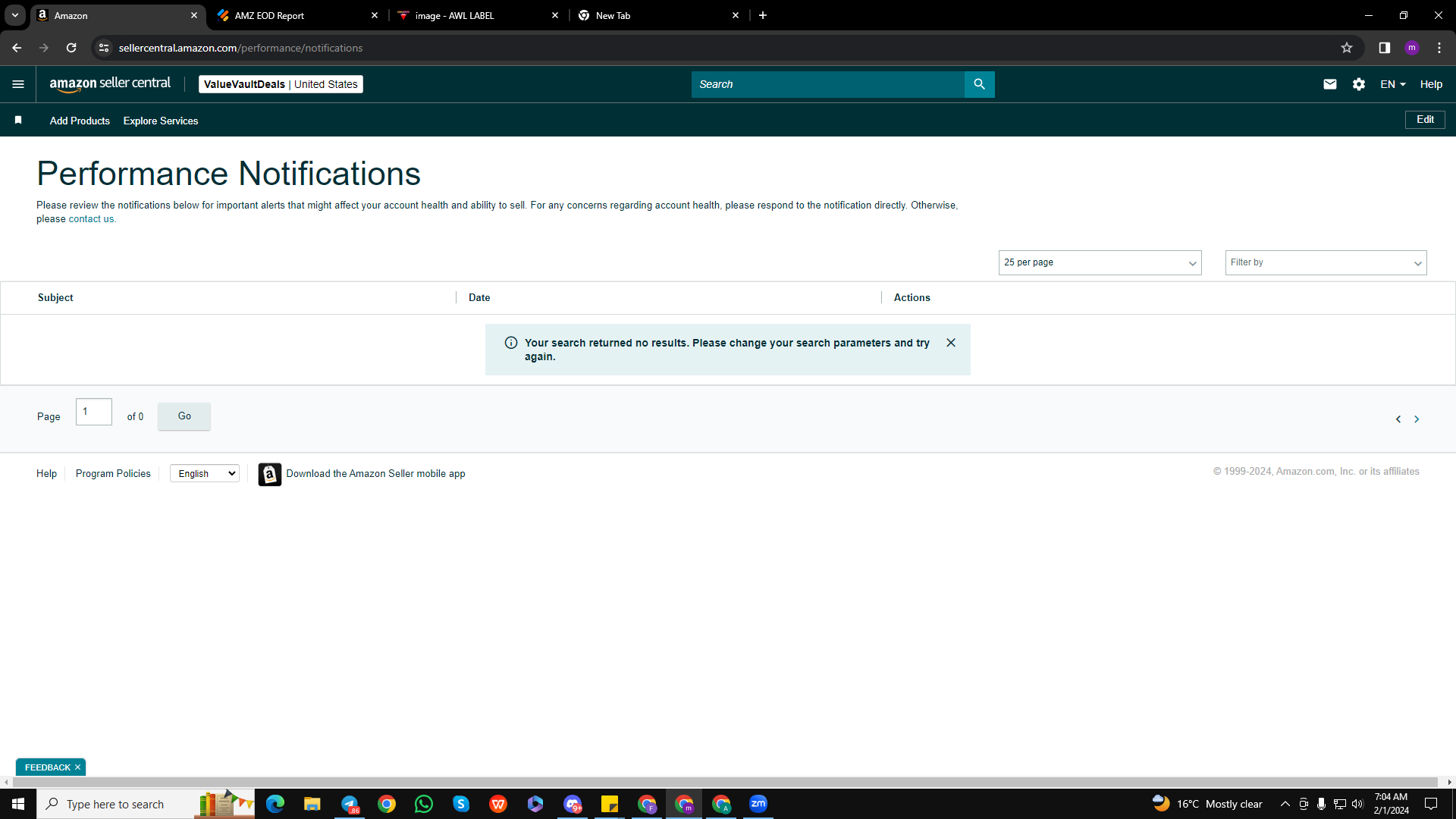Screen dimensions: 1456x819
Task: Open the tab search dropdown
Action: pos(15,15)
